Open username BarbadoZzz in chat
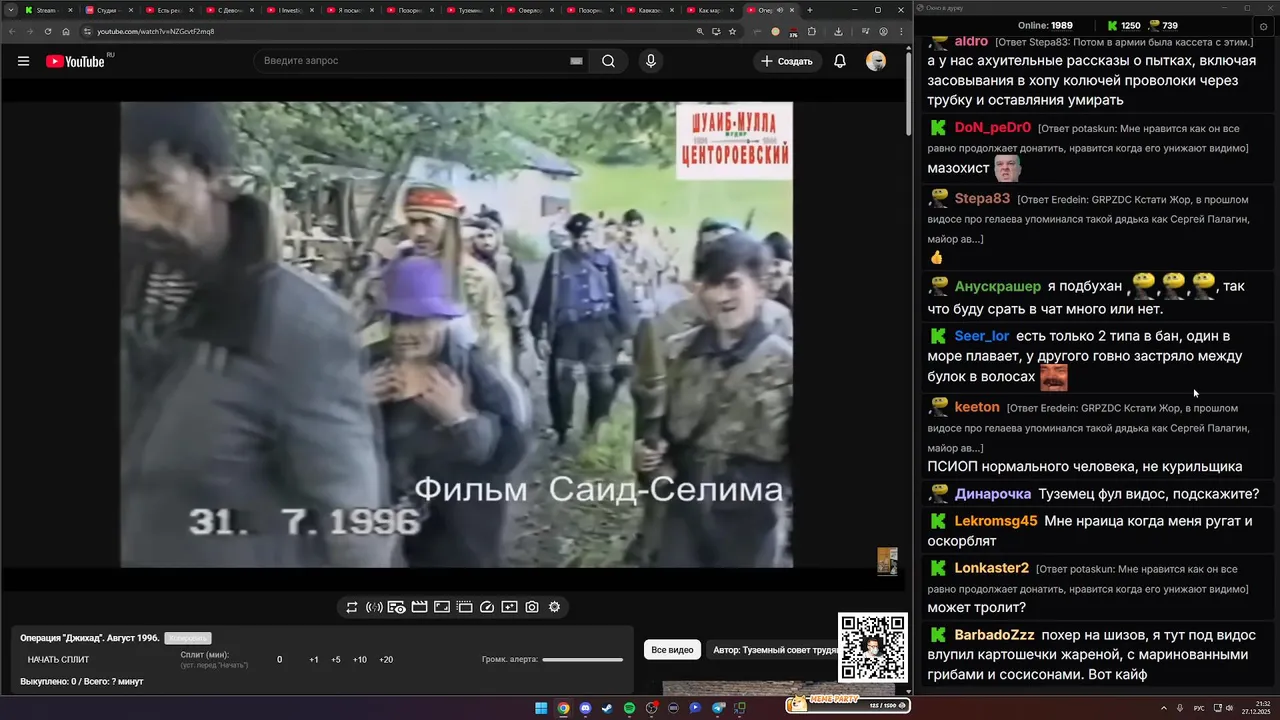The height and width of the screenshot is (720, 1280). pyautogui.click(x=994, y=635)
